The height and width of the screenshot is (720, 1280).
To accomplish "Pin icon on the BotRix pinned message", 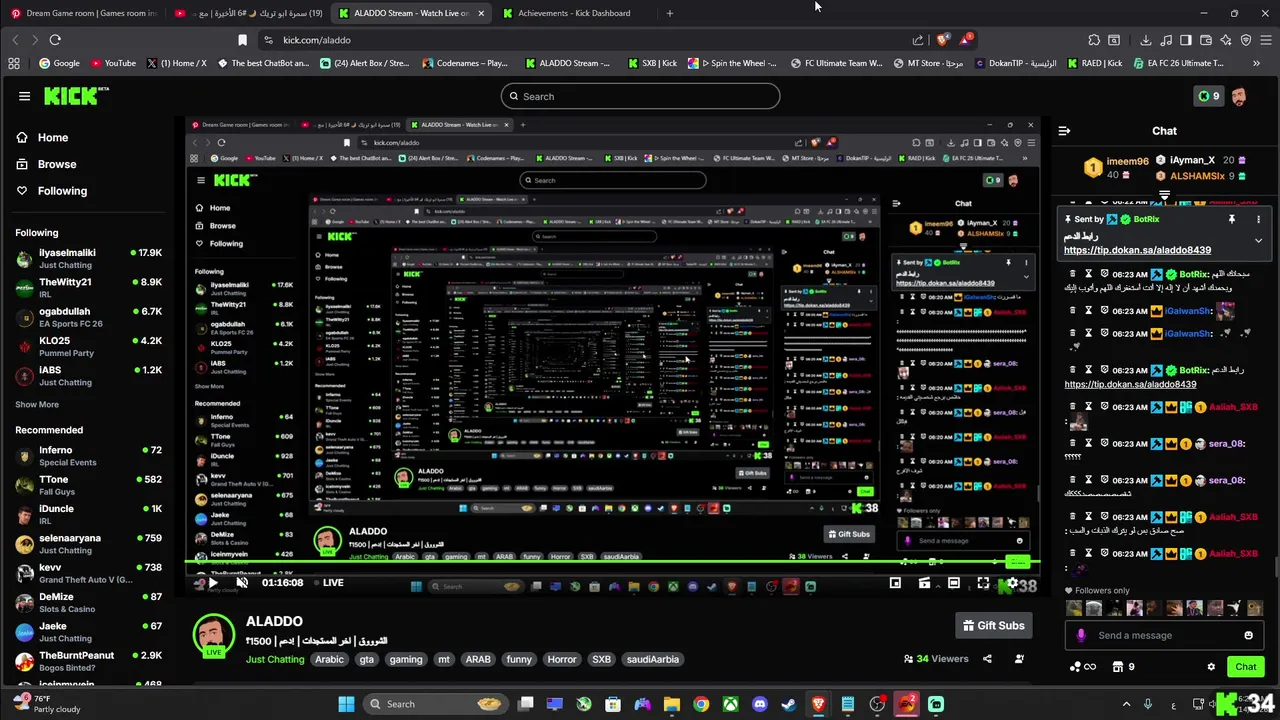I will tap(1232, 219).
